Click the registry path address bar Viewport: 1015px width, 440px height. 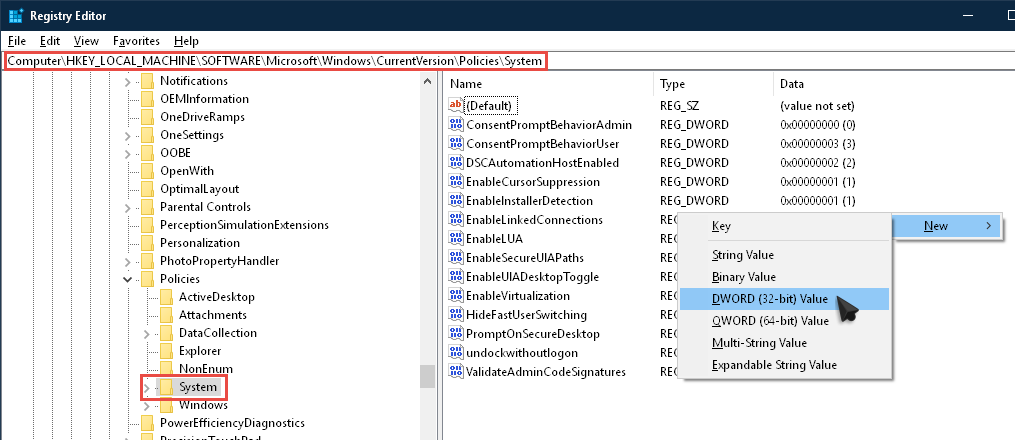(x=508, y=61)
